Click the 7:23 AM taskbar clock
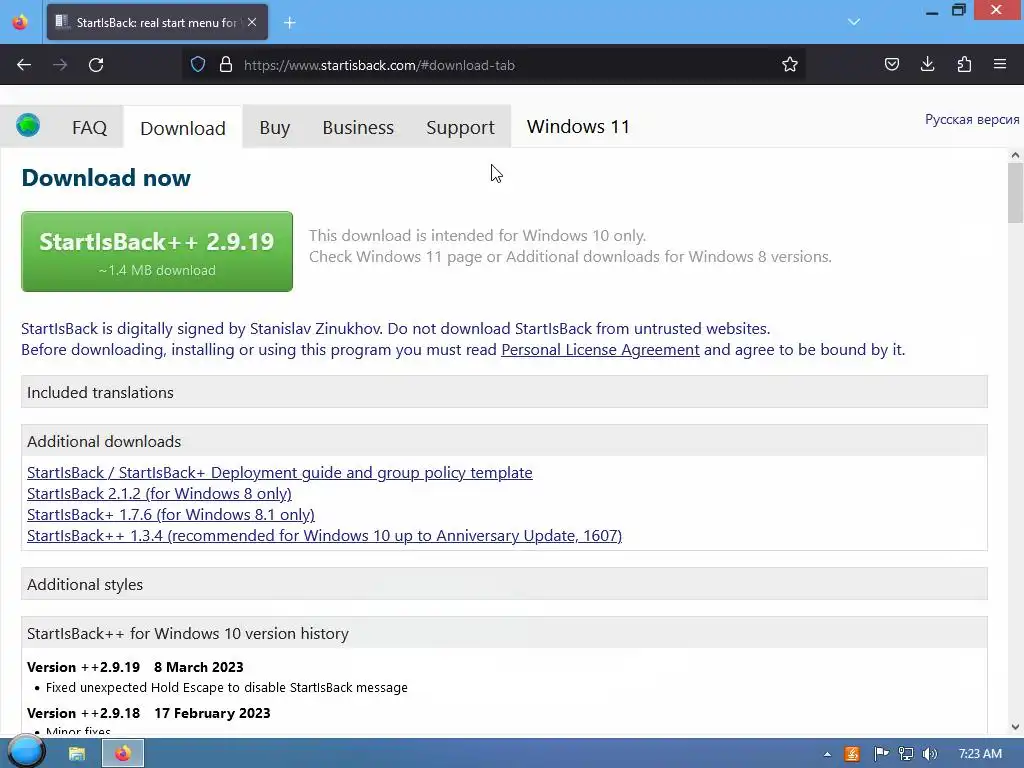Screen dimensions: 1024x768 (x=980, y=754)
